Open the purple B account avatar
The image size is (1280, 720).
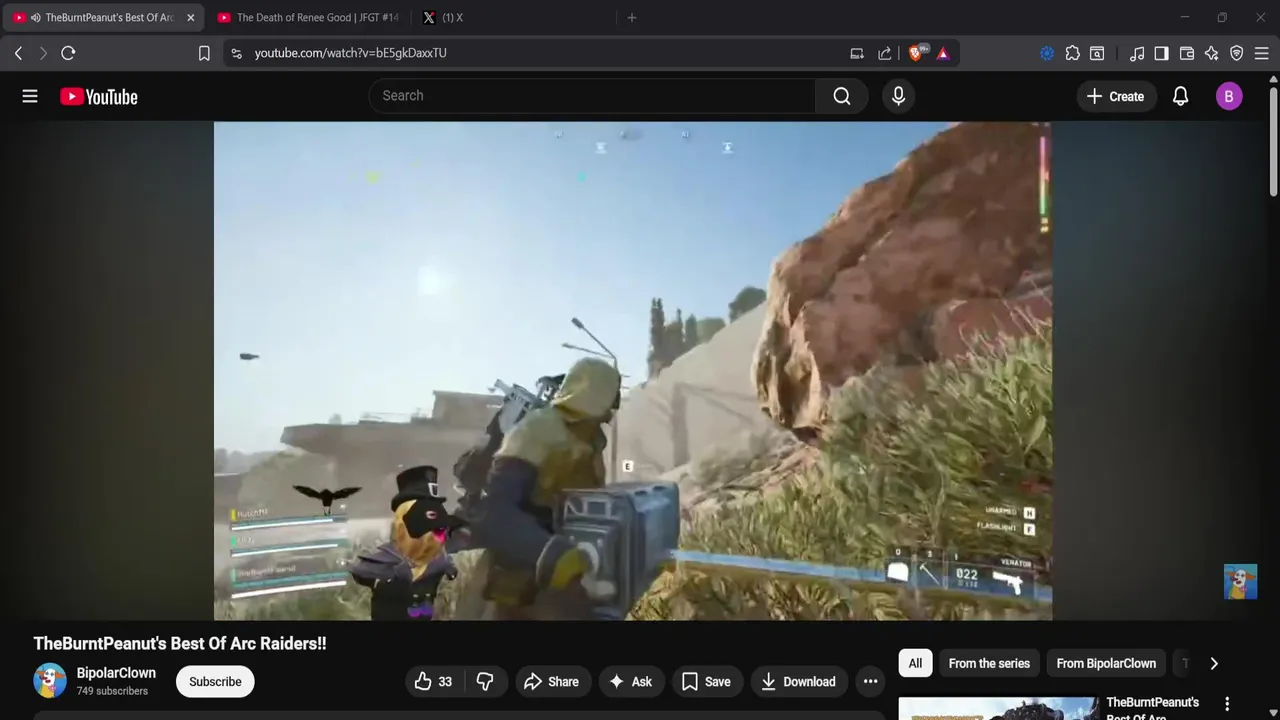pyautogui.click(x=1229, y=96)
